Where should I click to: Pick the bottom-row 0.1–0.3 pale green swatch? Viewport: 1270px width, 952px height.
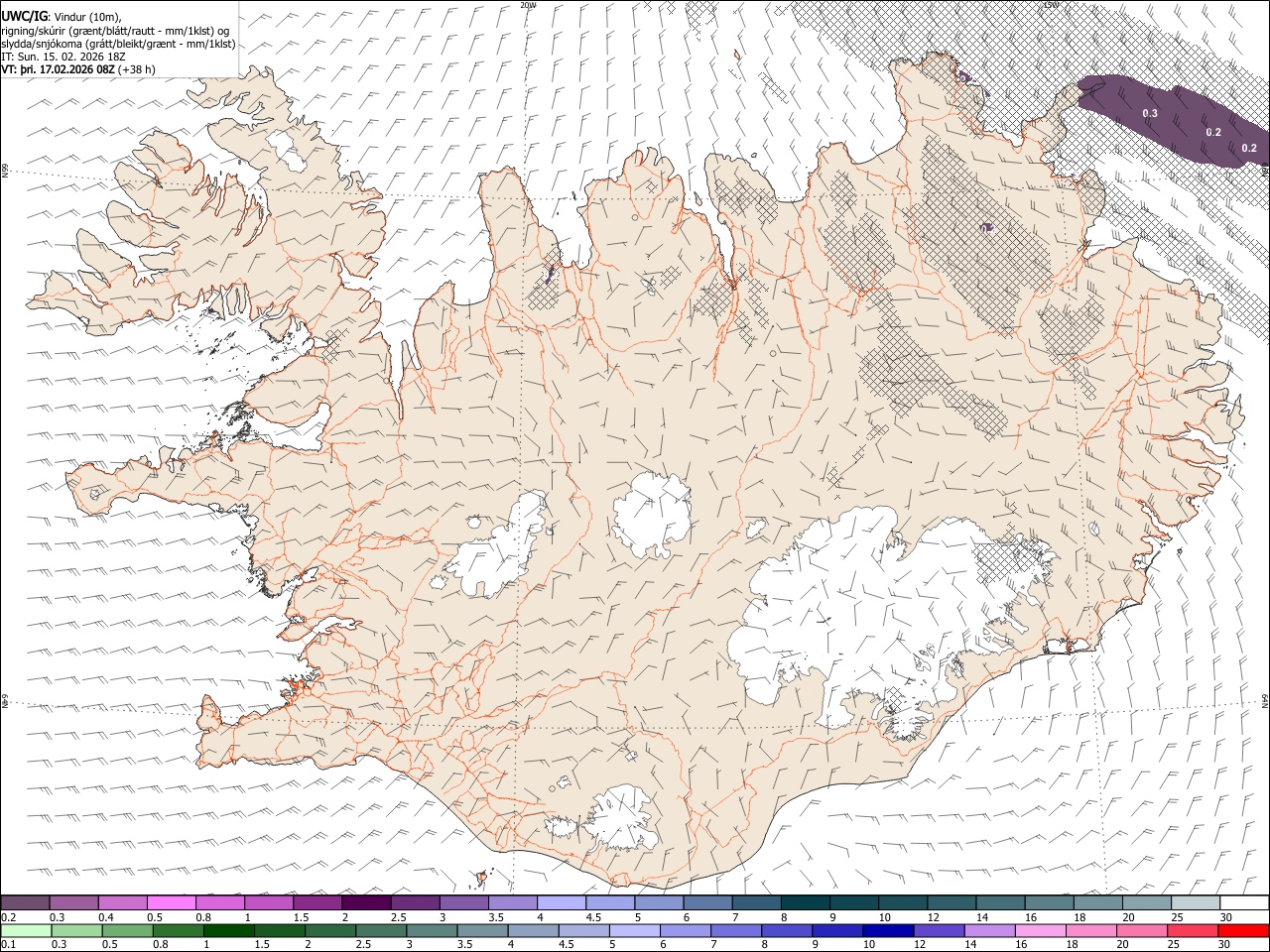(25, 930)
